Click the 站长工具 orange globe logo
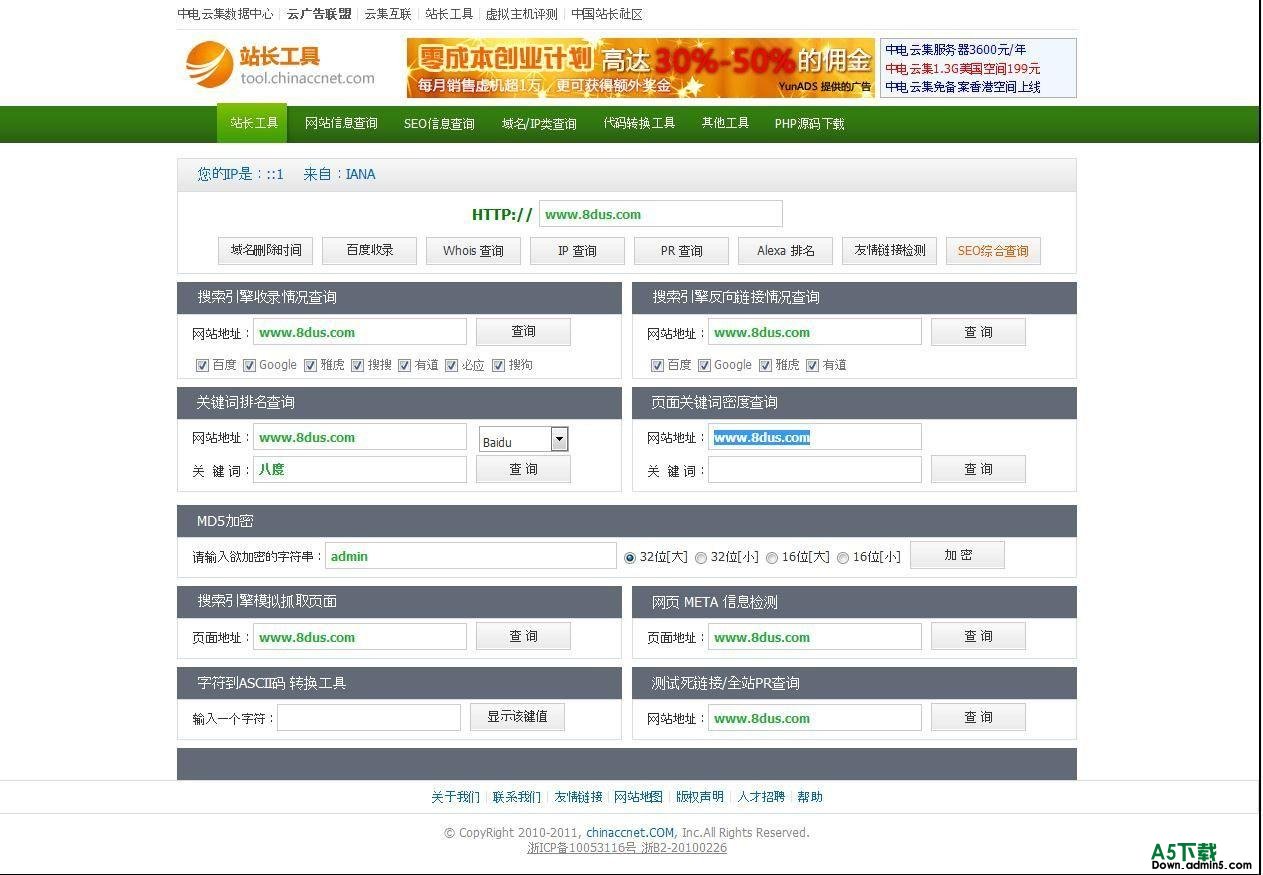Image resolution: width=1263 pixels, height=875 pixels. pyautogui.click(x=209, y=64)
